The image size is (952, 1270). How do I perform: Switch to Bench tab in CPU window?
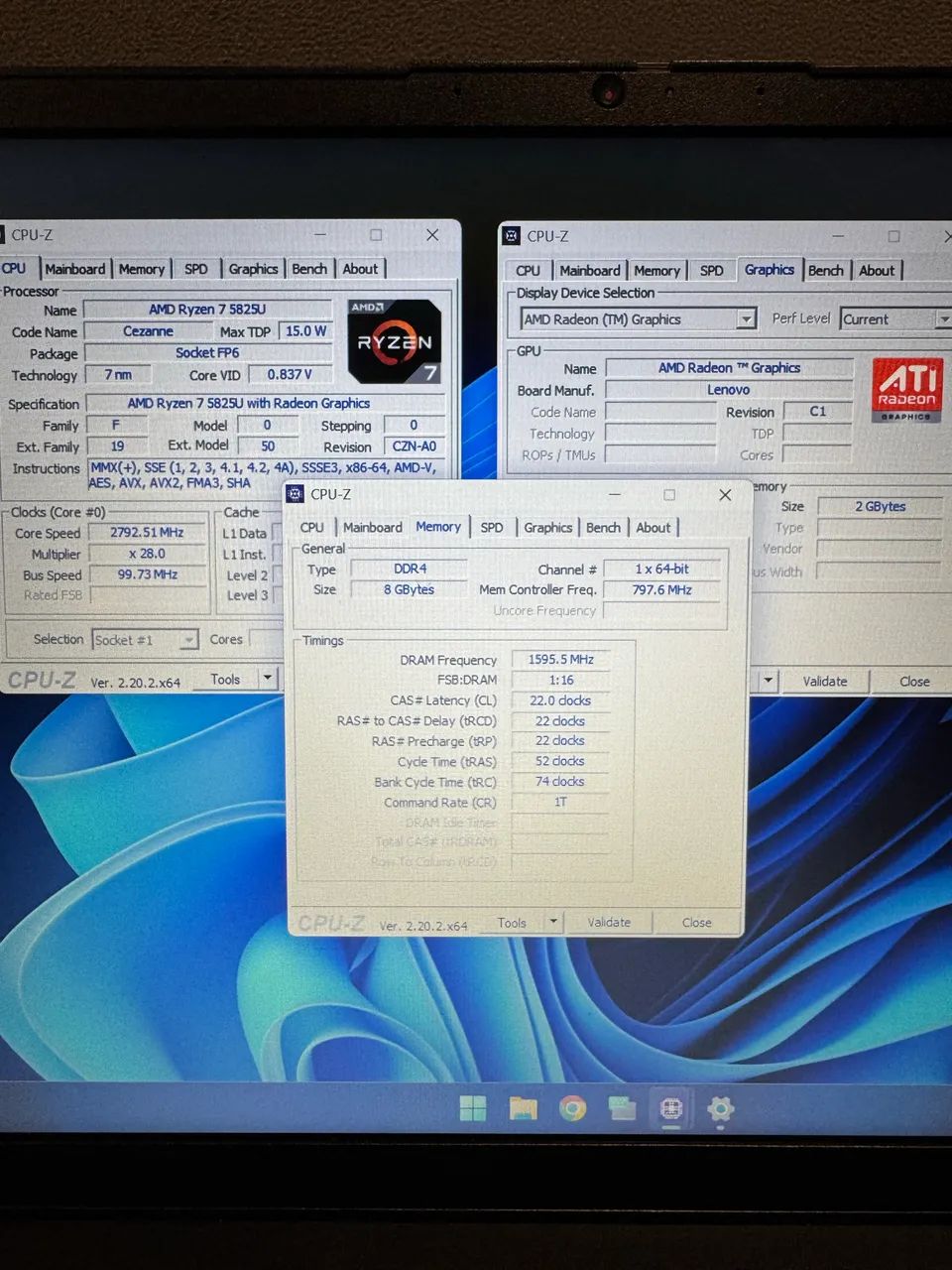pyautogui.click(x=309, y=269)
